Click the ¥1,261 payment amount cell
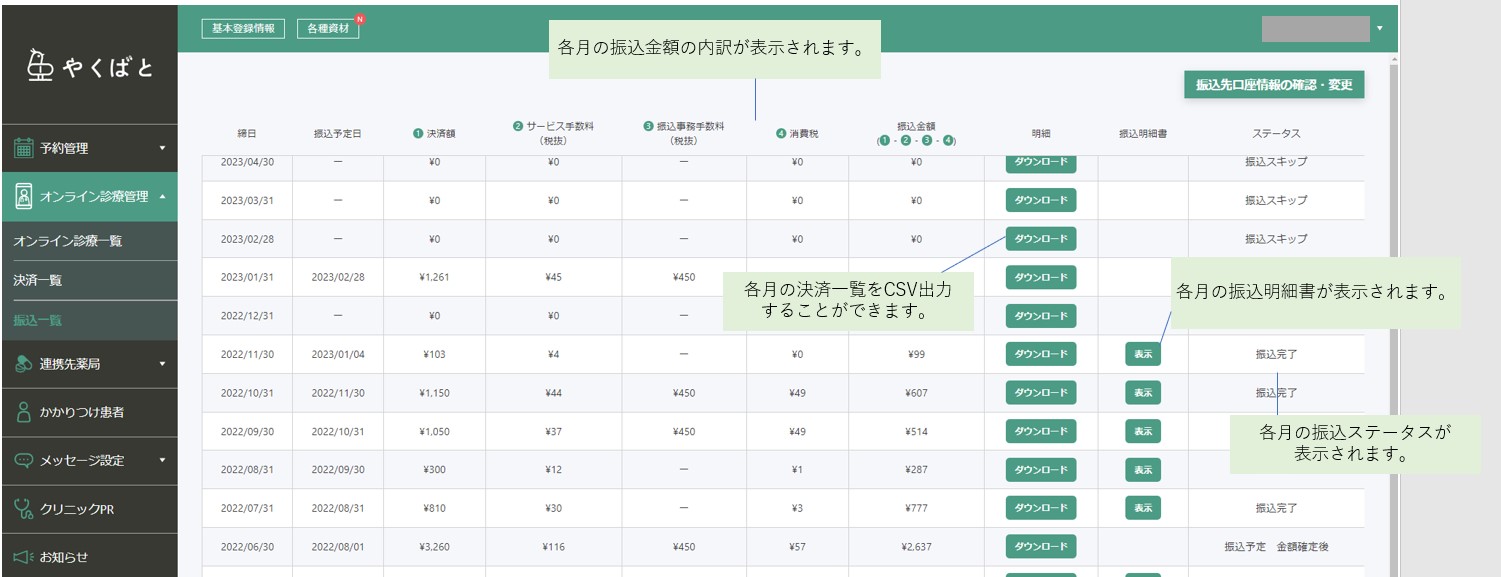Screen dimensions: 1501x577 point(434,277)
